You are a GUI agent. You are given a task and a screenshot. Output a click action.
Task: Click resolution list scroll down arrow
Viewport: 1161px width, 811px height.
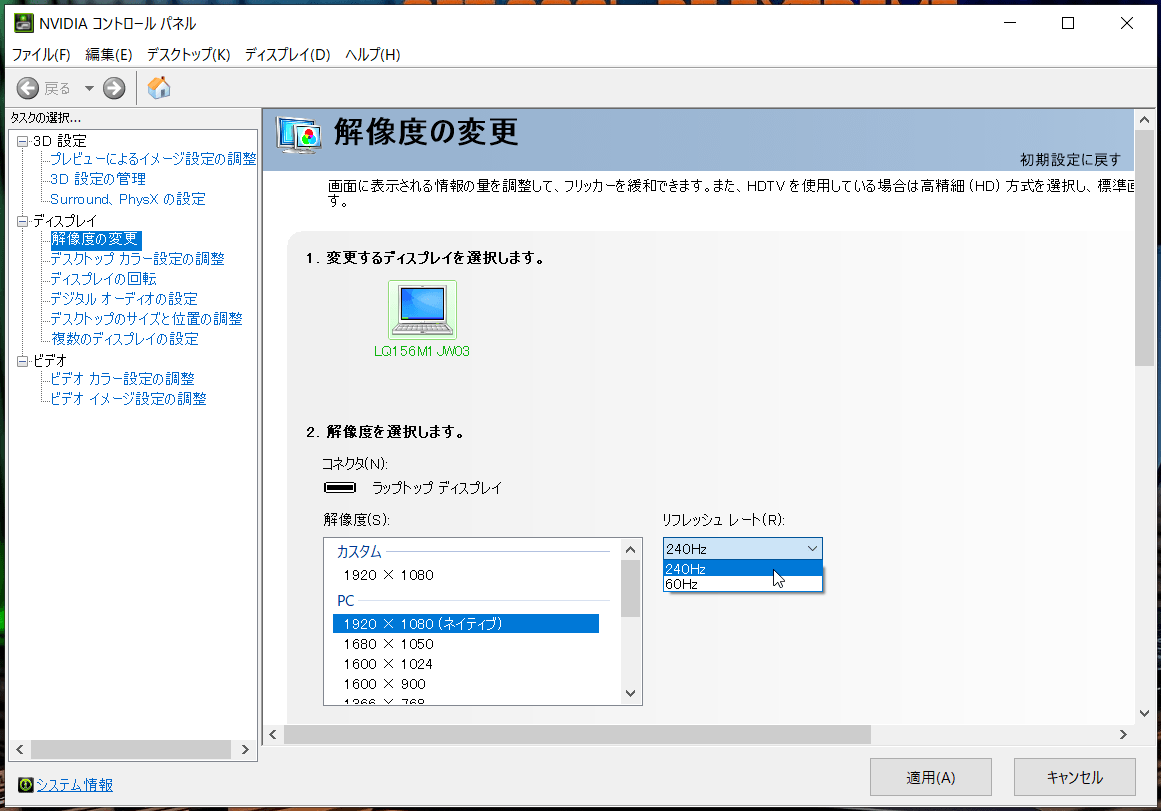[x=630, y=693]
